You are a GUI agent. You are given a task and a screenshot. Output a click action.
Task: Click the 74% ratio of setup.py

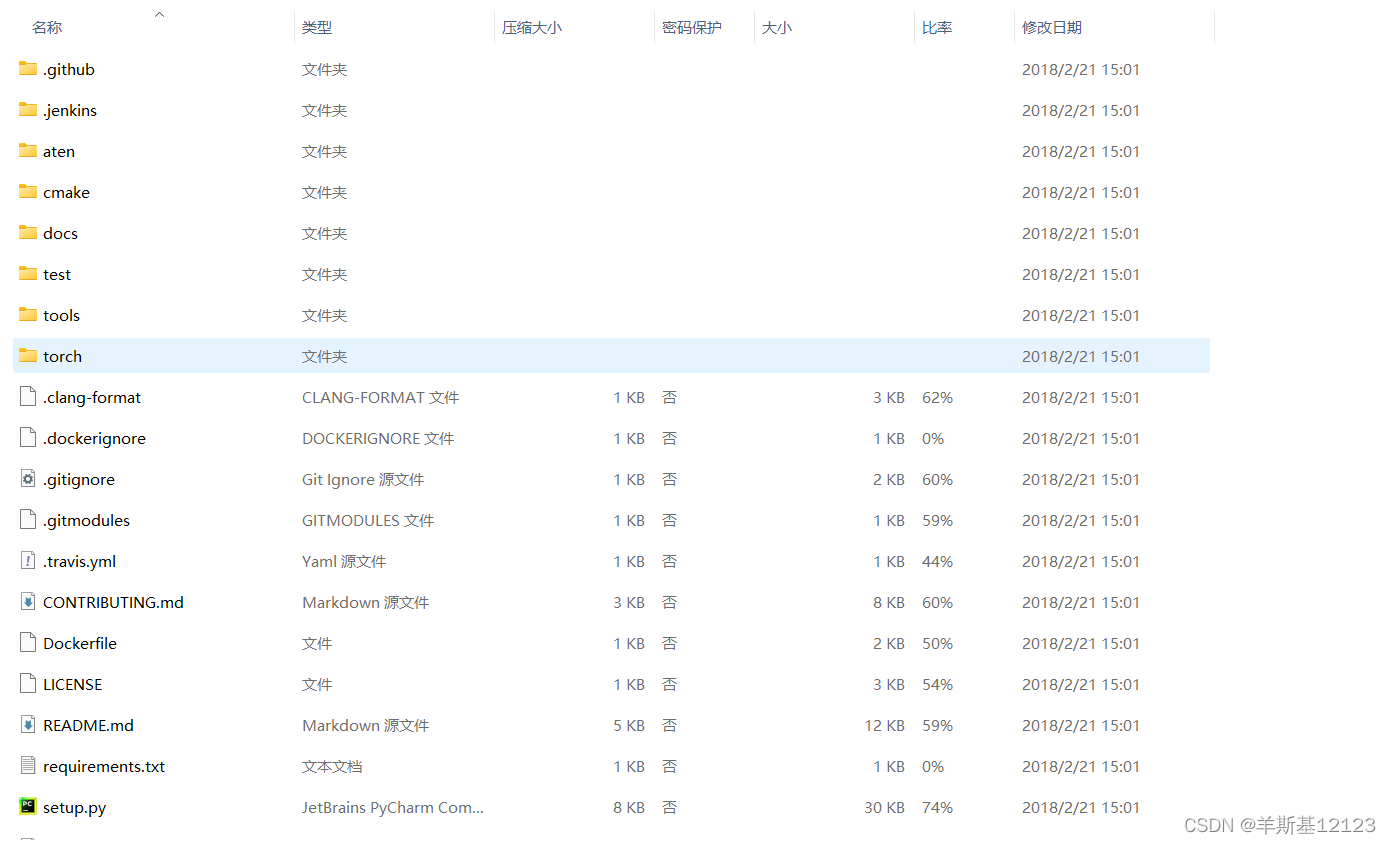[937, 807]
